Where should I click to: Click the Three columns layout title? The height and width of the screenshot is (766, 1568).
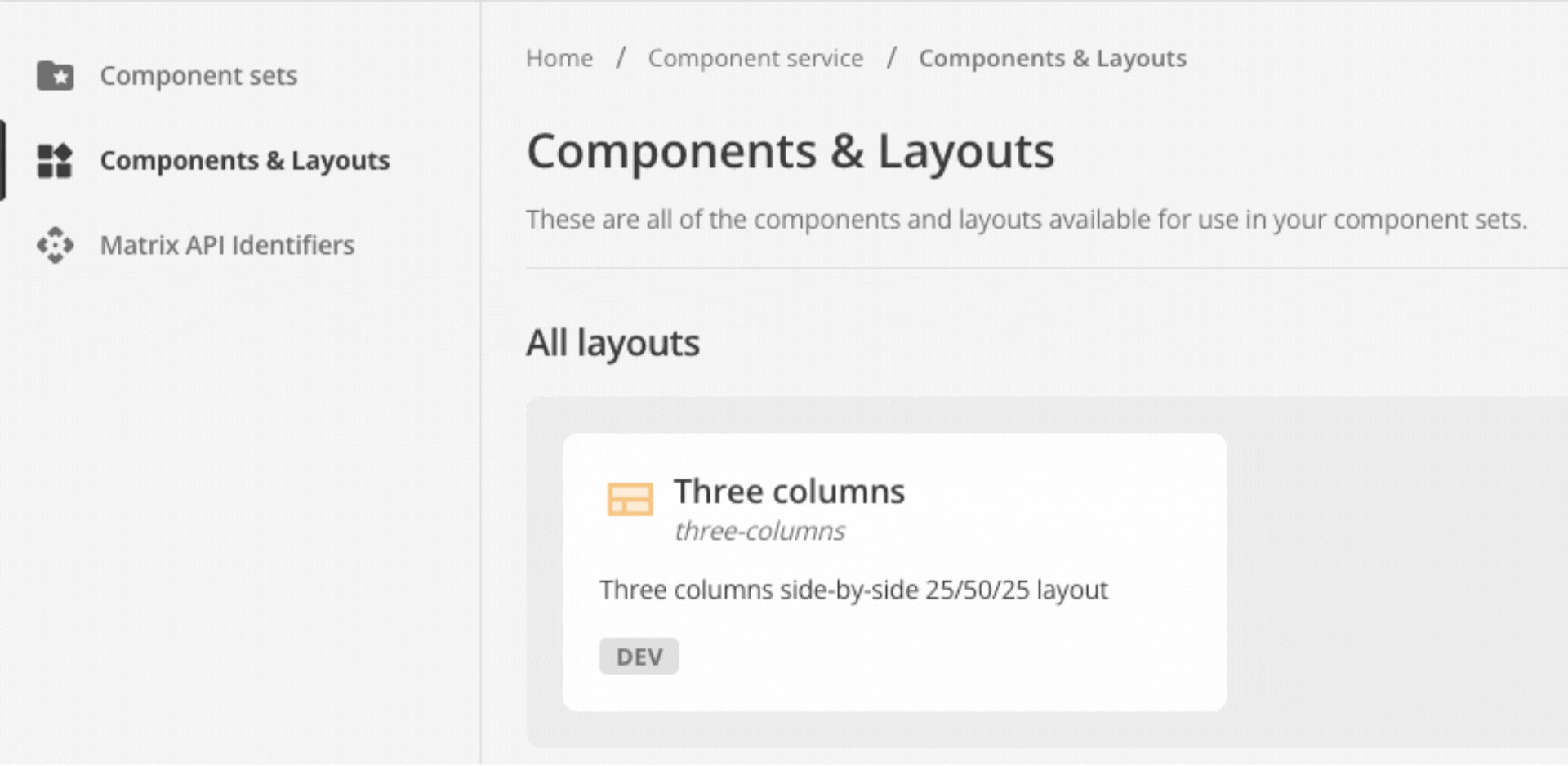point(788,492)
